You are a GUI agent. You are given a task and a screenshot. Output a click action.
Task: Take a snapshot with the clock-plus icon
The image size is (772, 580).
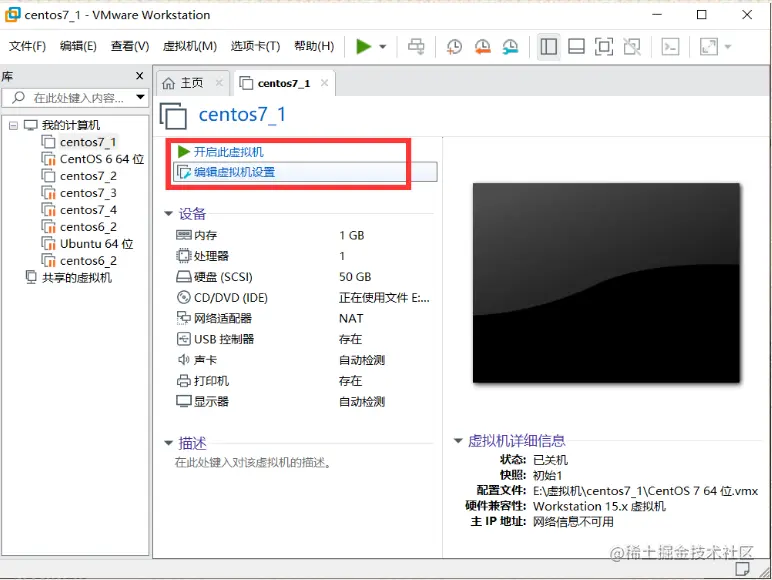click(x=454, y=47)
